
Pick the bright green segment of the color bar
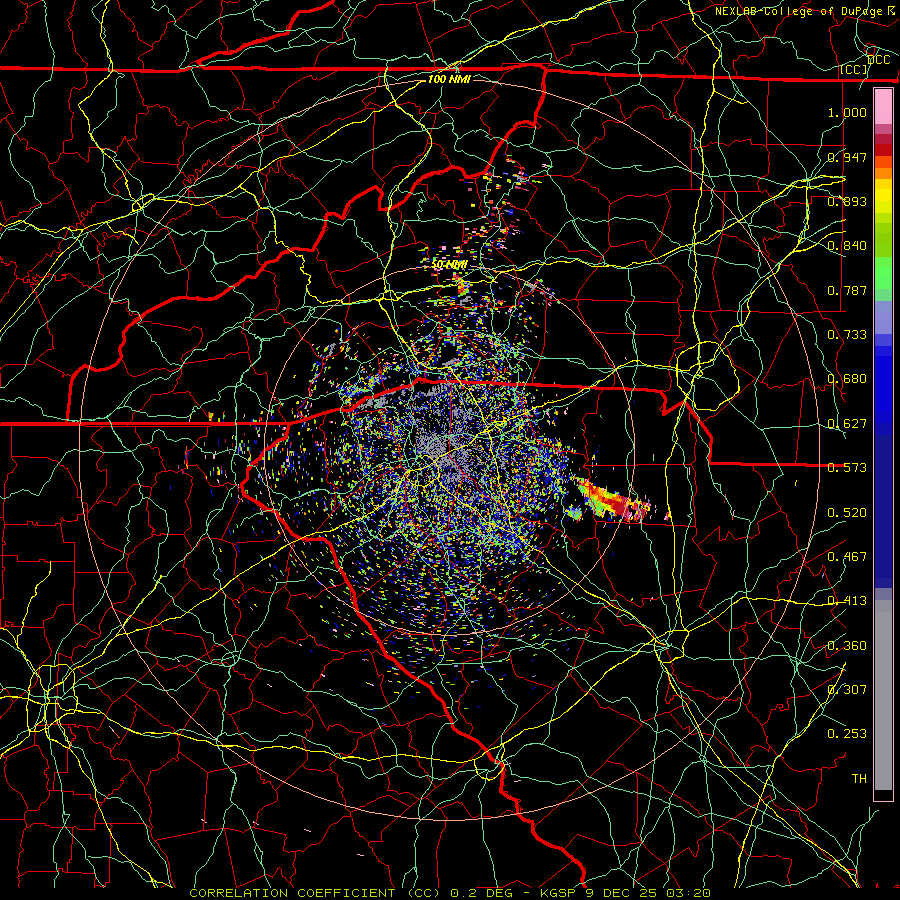(x=883, y=273)
